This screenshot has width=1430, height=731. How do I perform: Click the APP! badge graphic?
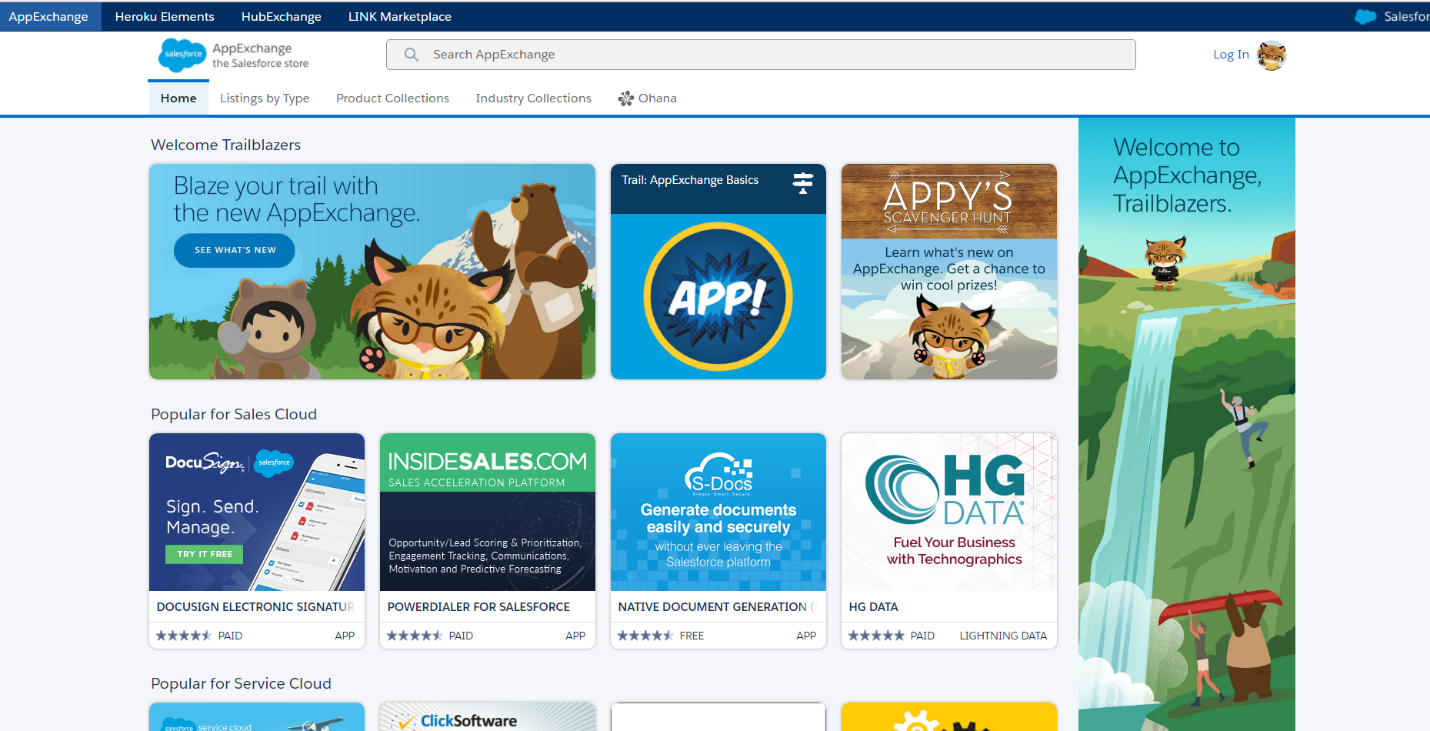[718, 297]
